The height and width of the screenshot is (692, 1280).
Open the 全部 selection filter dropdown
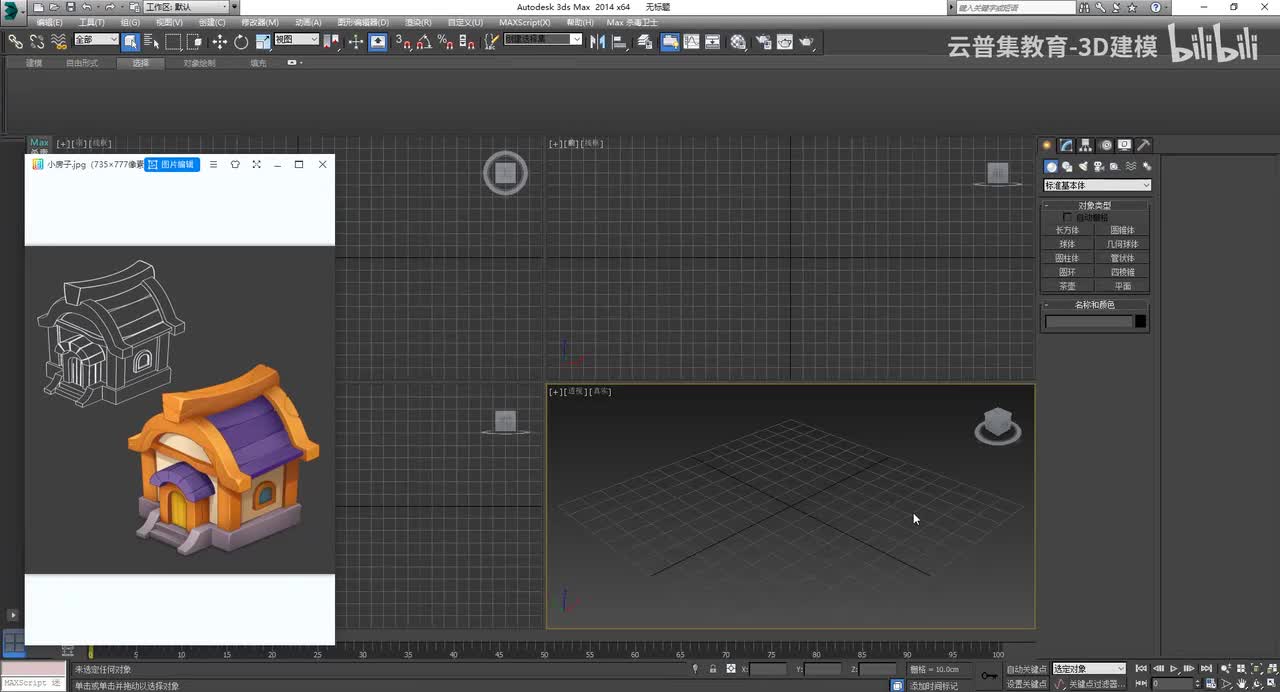[96, 40]
